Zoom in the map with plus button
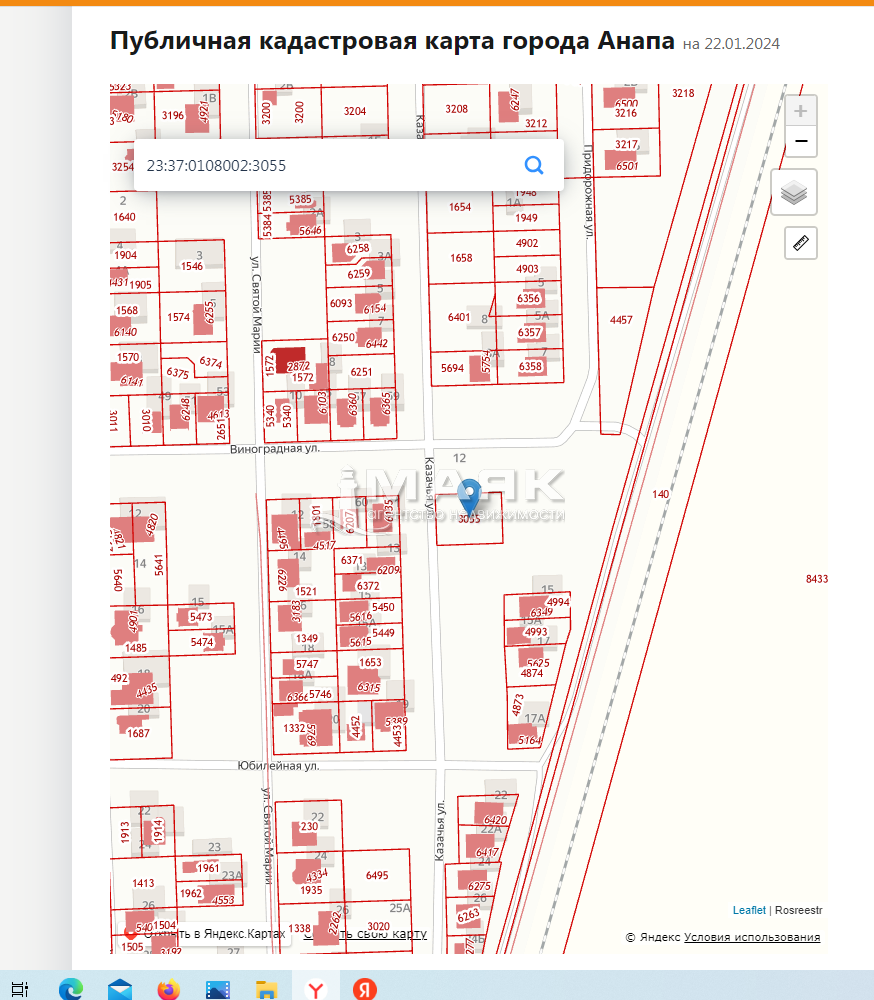Screen dimensions: 874x1000 click(800, 110)
